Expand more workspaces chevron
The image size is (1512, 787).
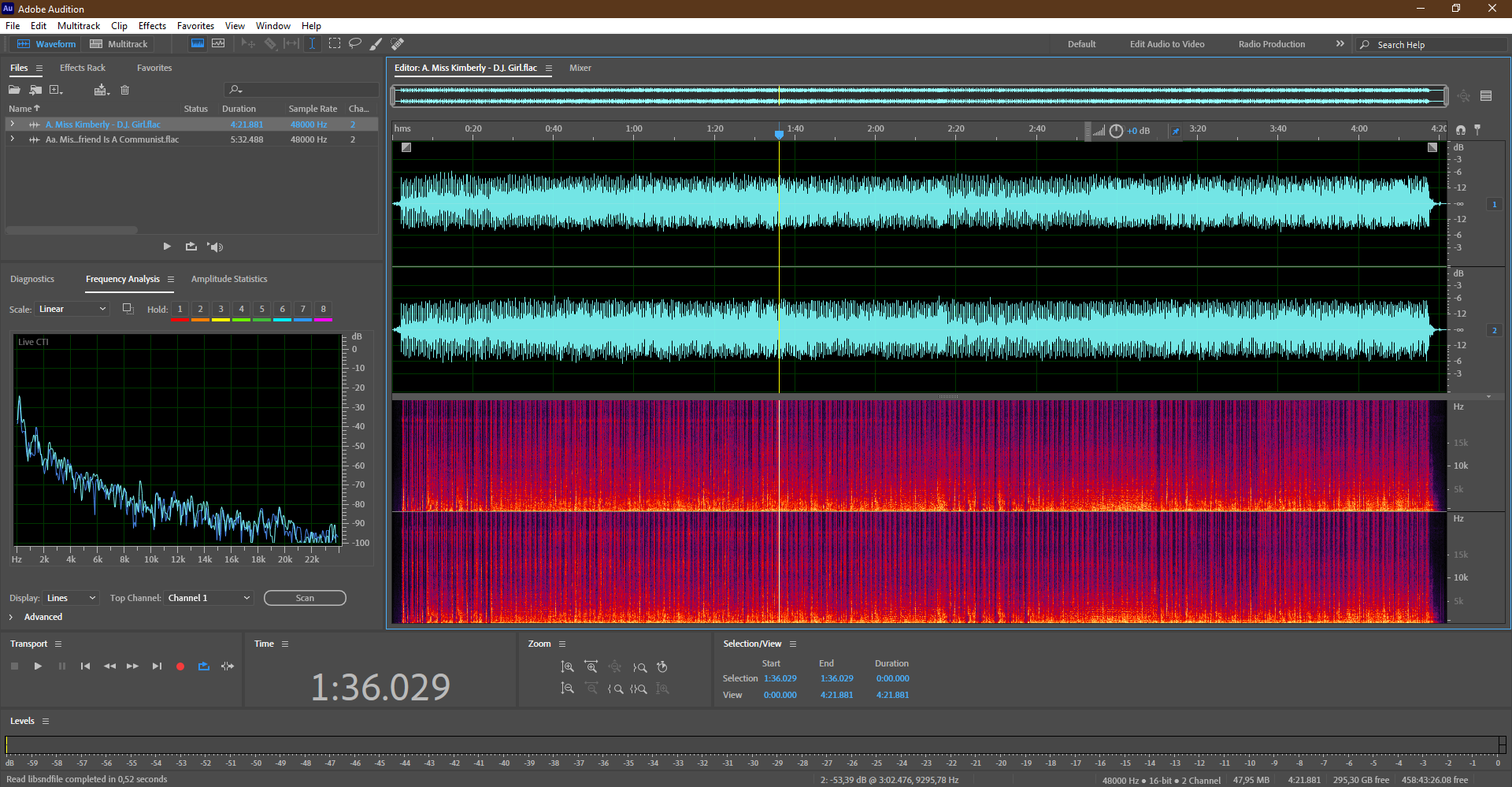[1340, 44]
